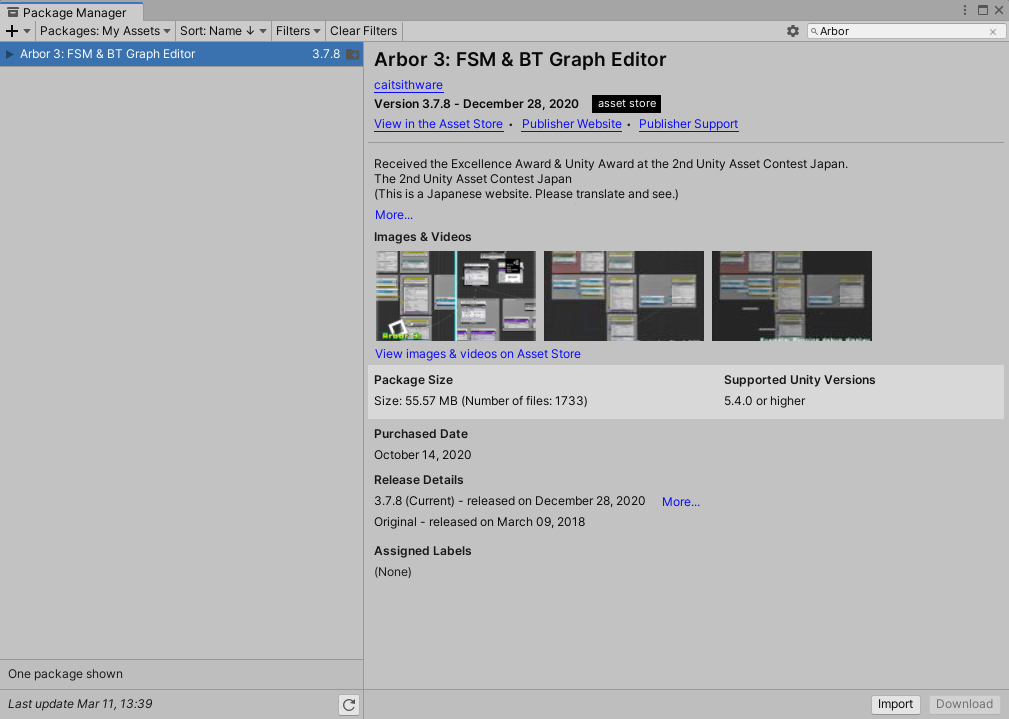Open the Publisher Support link

click(x=689, y=124)
